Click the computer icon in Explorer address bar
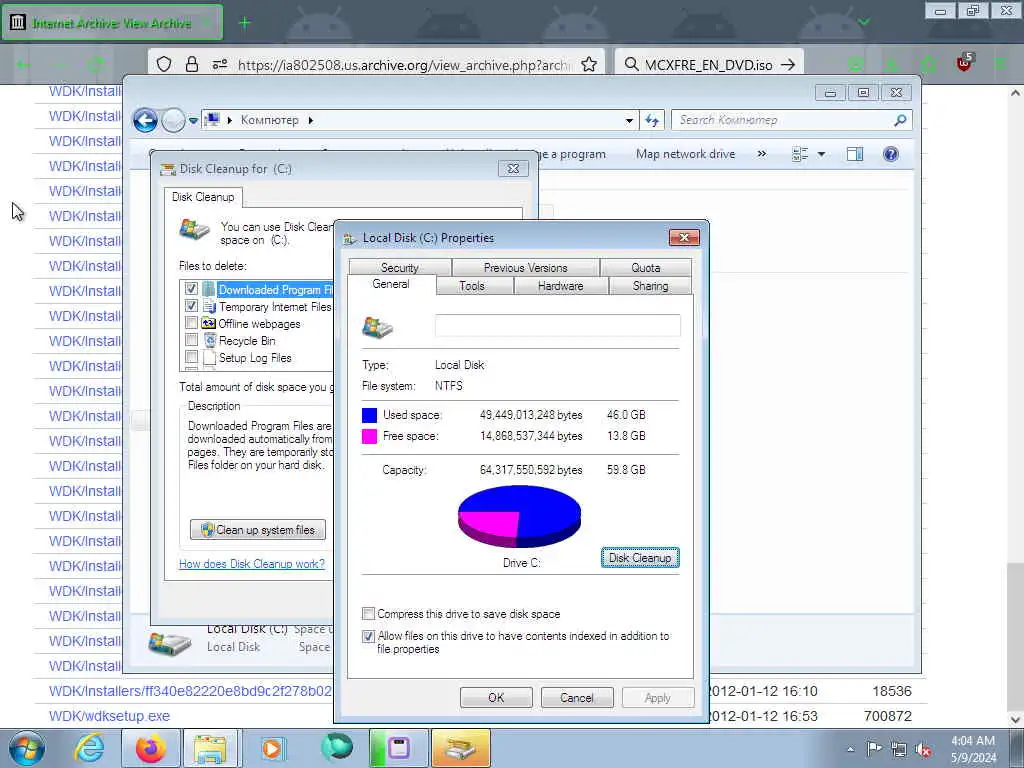Screen dimensions: 1024x768 tap(212, 120)
